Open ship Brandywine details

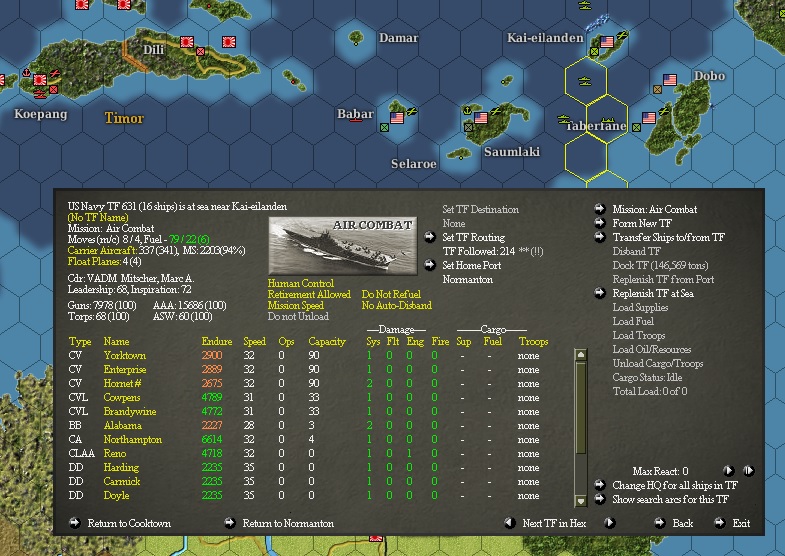pyautogui.click(x=130, y=411)
